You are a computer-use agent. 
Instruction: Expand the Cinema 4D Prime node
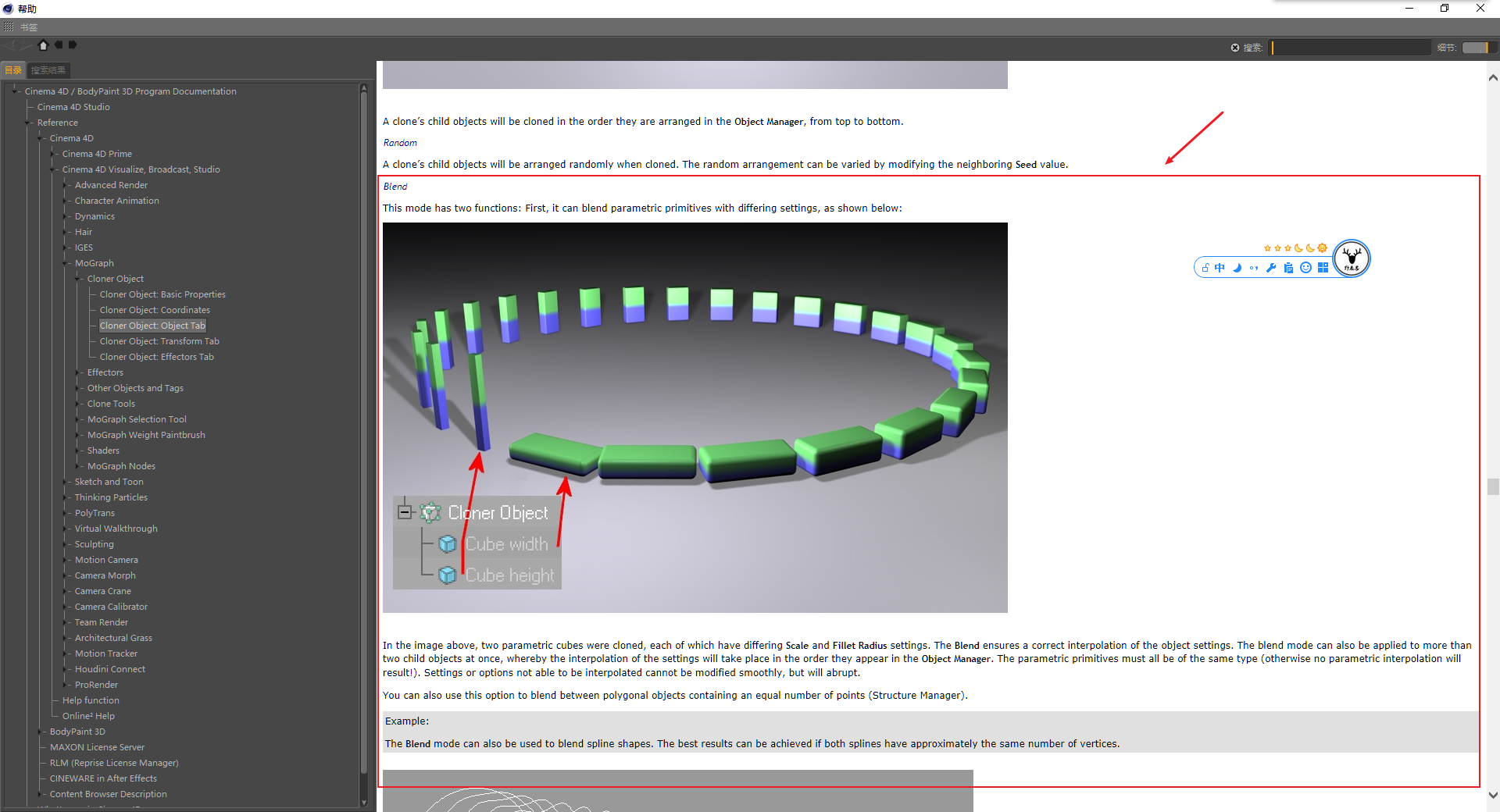coord(53,154)
